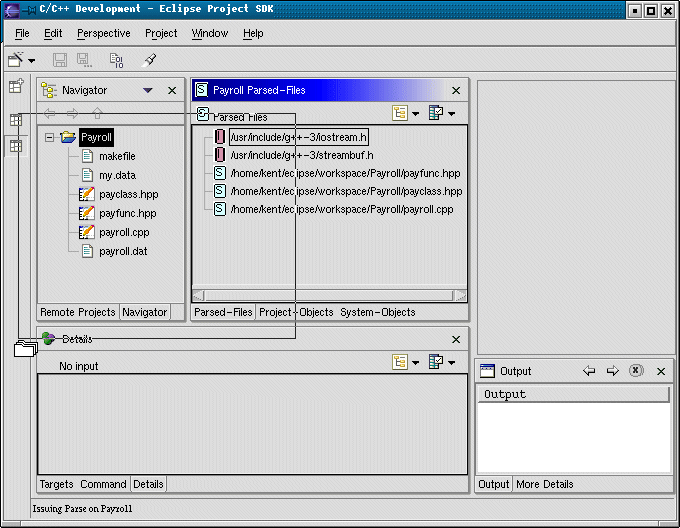Click the circled X cancel icon in Output

tap(636, 371)
